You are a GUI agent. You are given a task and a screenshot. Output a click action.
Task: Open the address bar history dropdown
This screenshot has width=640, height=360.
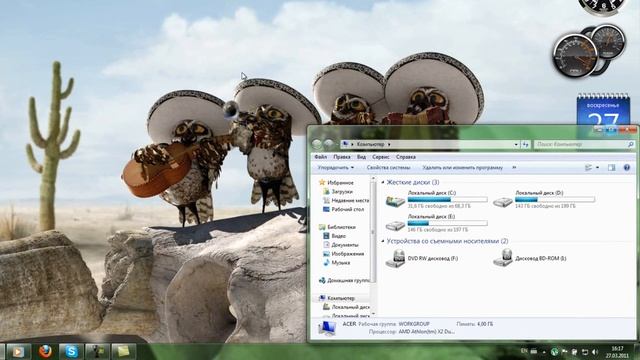click(516, 144)
